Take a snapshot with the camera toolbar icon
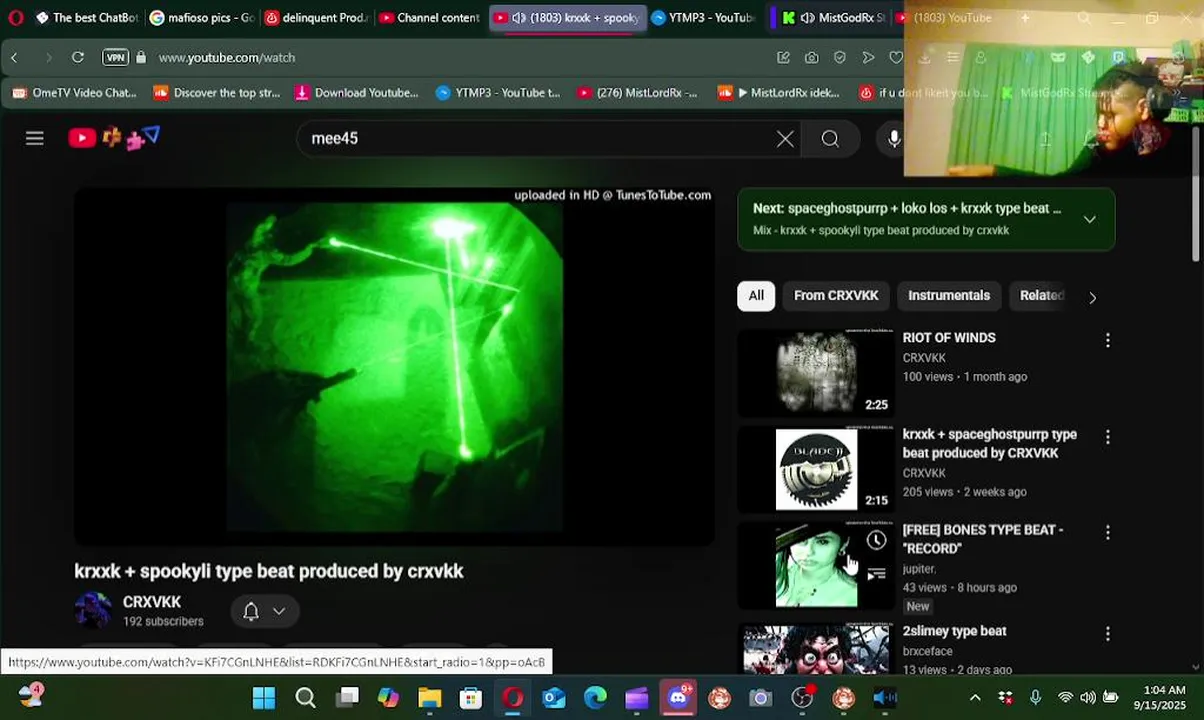 (x=811, y=58)
